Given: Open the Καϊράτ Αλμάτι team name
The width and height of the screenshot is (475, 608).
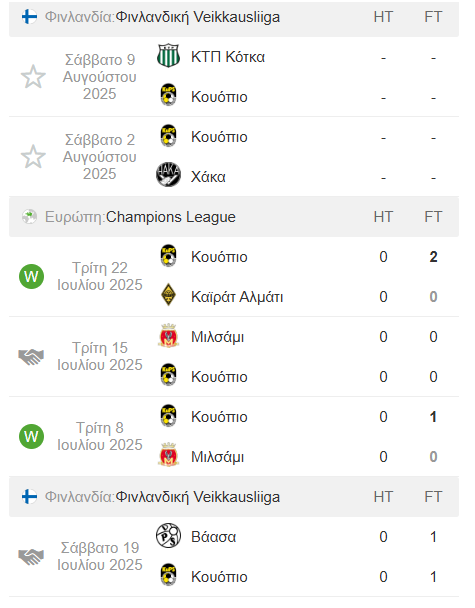Looking at the screenshot, I should point(237,297).
